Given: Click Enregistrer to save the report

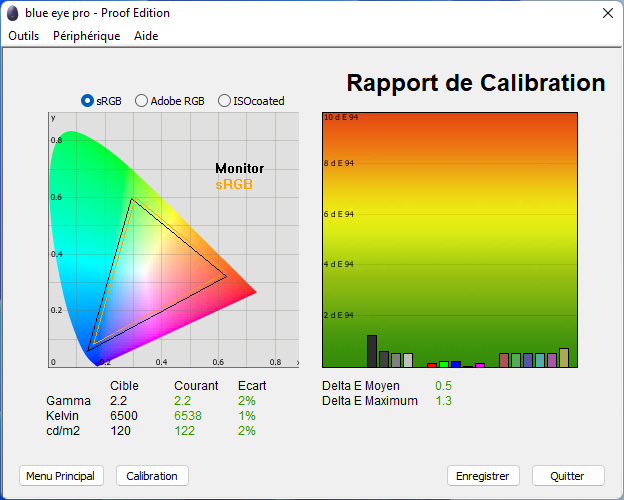Looking at the screenshot, I should coord(482,476).
